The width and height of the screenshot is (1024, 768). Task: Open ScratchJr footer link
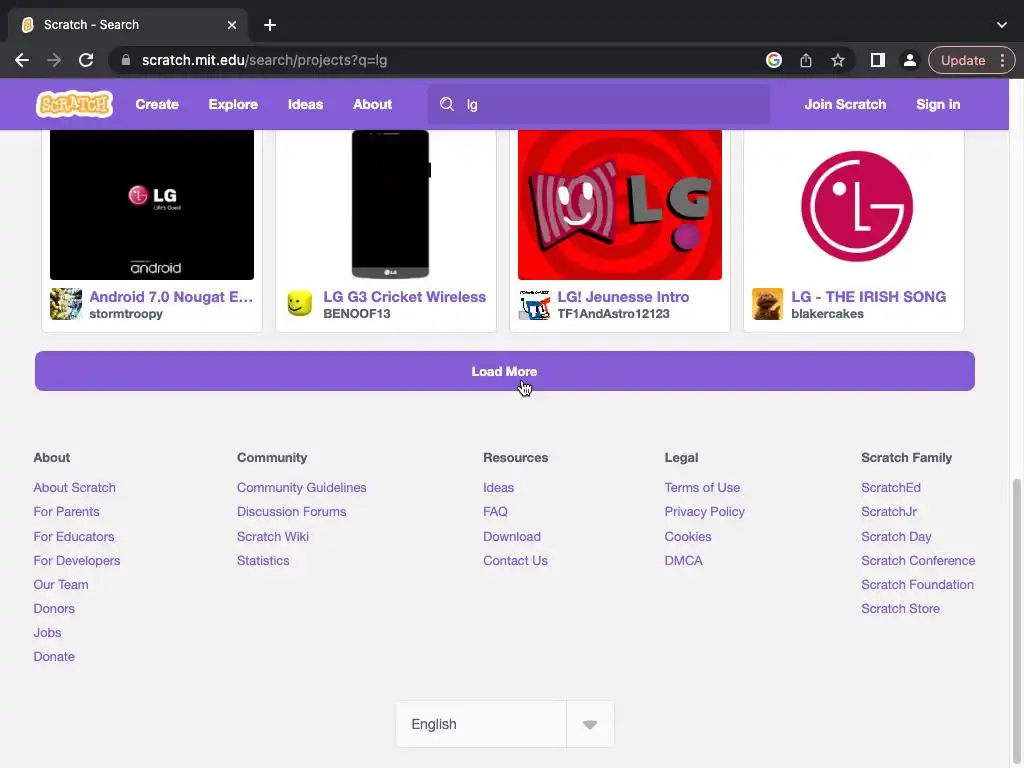pos(889,512)
